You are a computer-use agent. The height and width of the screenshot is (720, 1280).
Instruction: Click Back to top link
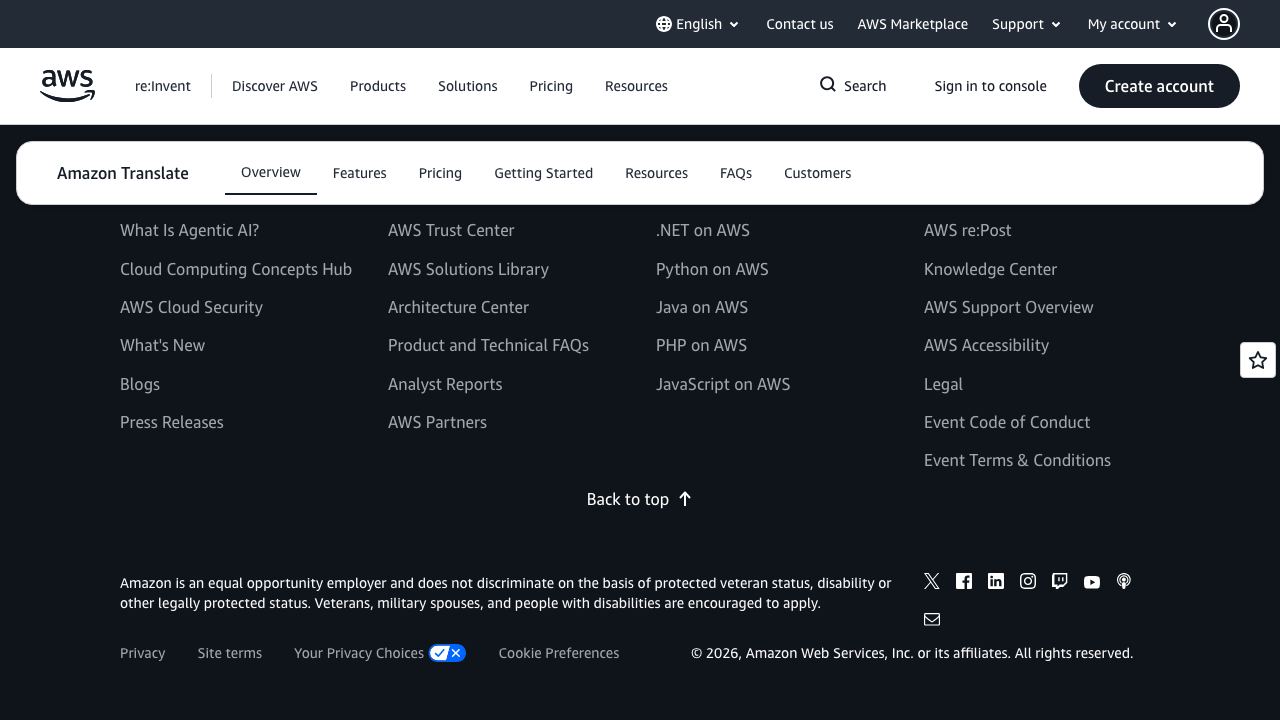(639, 499)
